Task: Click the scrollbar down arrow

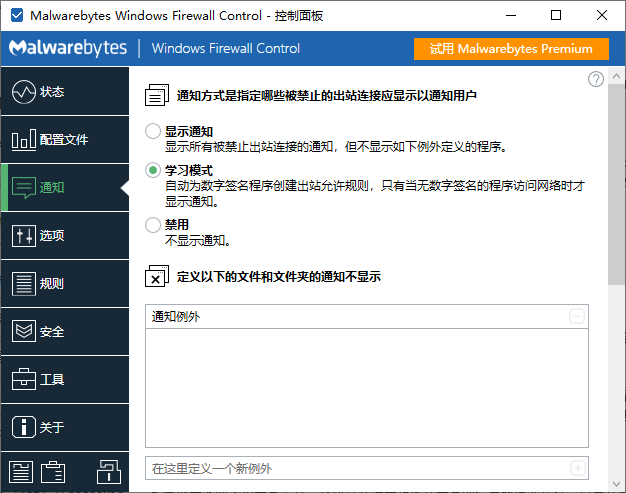Action: point(616,484)
